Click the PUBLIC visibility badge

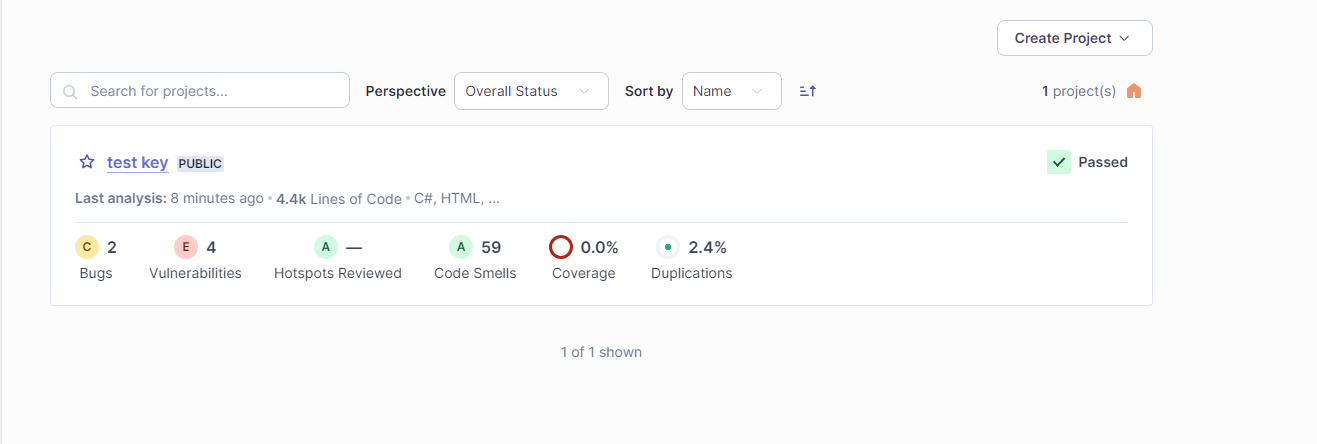click(200, 164)
